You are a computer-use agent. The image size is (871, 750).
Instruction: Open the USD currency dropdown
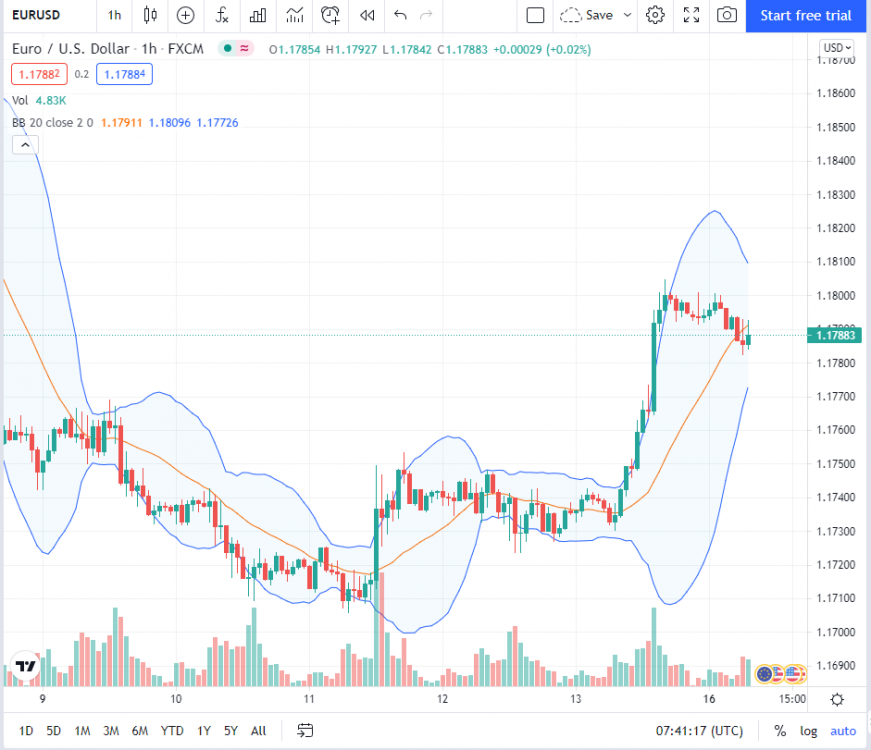tap(836, 47)
